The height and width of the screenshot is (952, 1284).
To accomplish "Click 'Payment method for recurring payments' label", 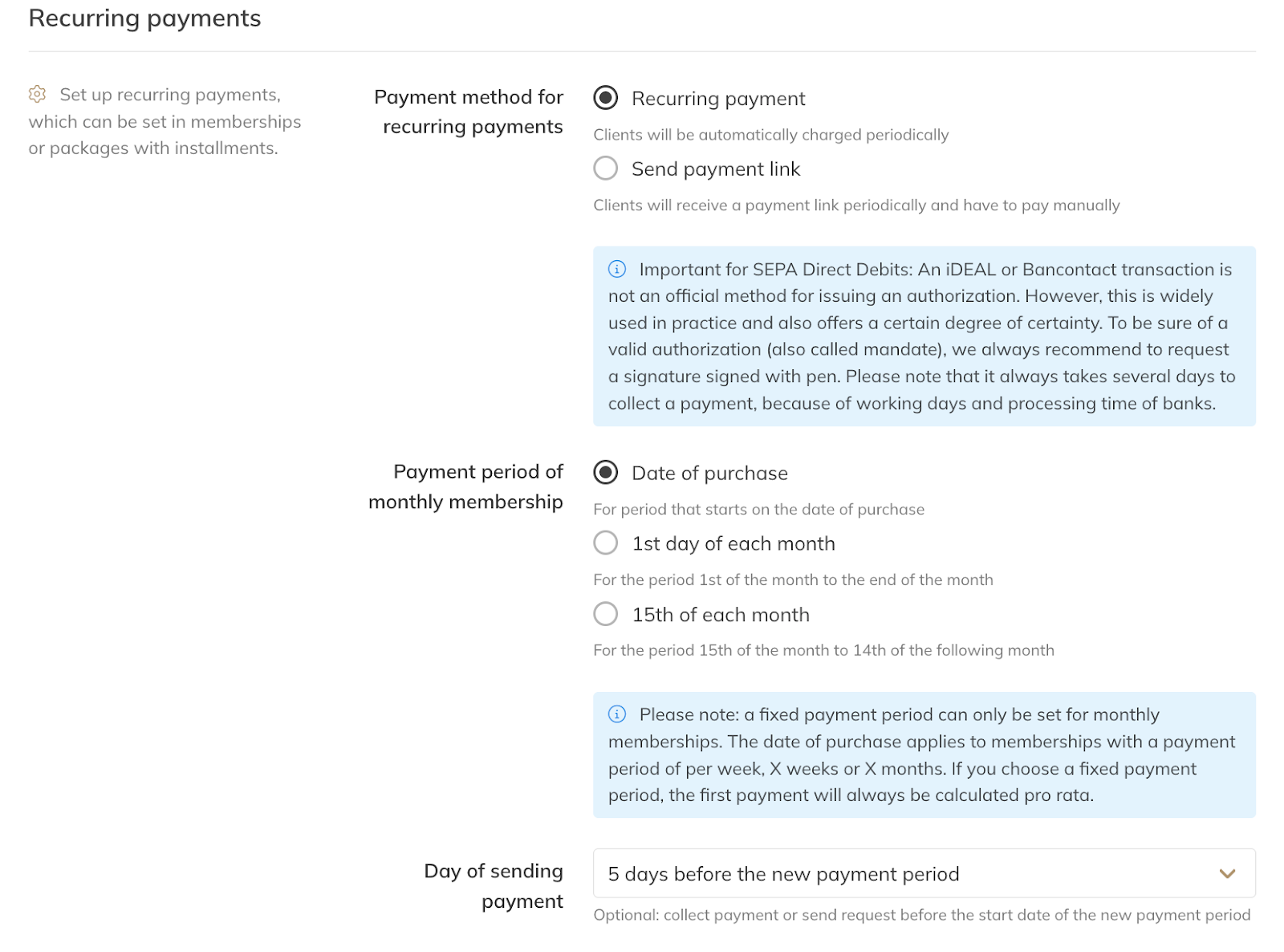I will click(469, 112).
